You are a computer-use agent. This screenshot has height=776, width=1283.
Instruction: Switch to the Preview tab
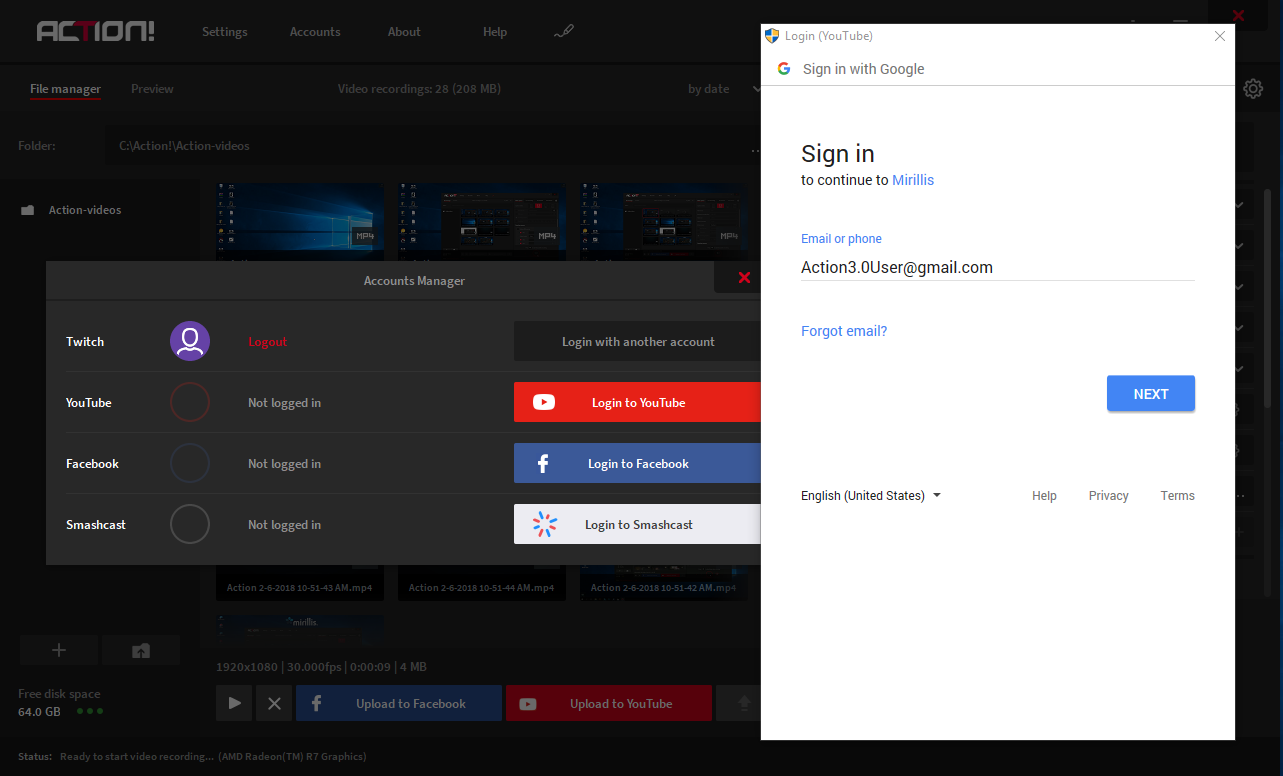[152, 89]
